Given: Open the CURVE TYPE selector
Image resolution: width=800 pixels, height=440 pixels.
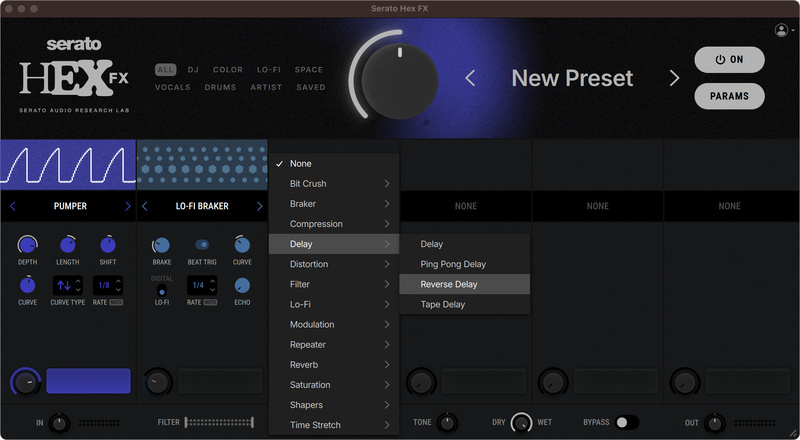Looking at the screenshot, I should (x=67, y=285).
